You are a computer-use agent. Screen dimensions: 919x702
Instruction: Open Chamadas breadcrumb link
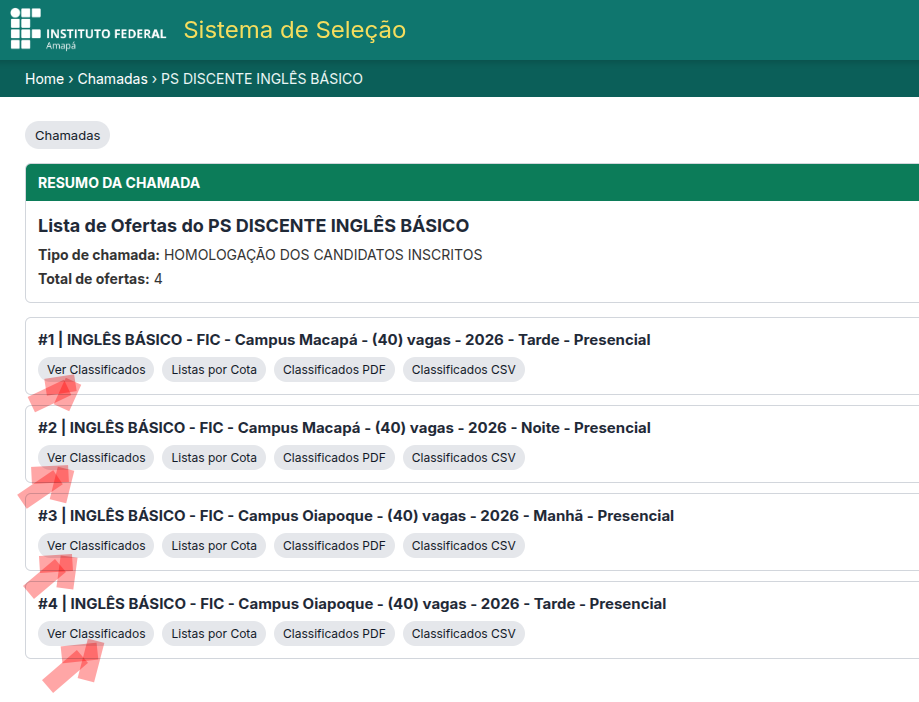point(112,79)
